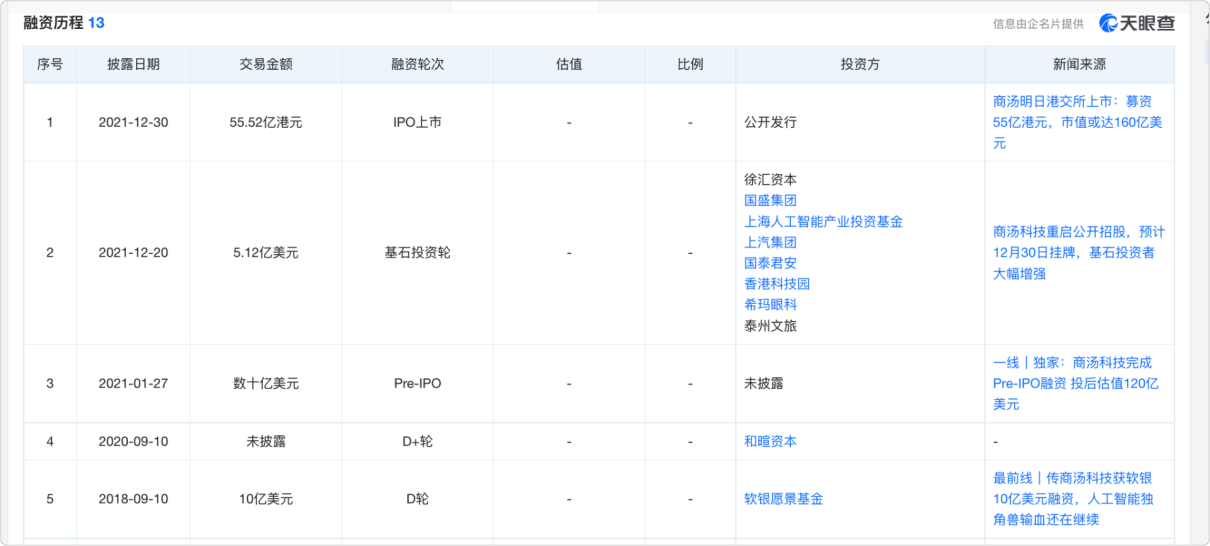Viewport: 1210px width, 546px height.
Task: Open the 香港科技园 investor link
Action: point(777,284)
